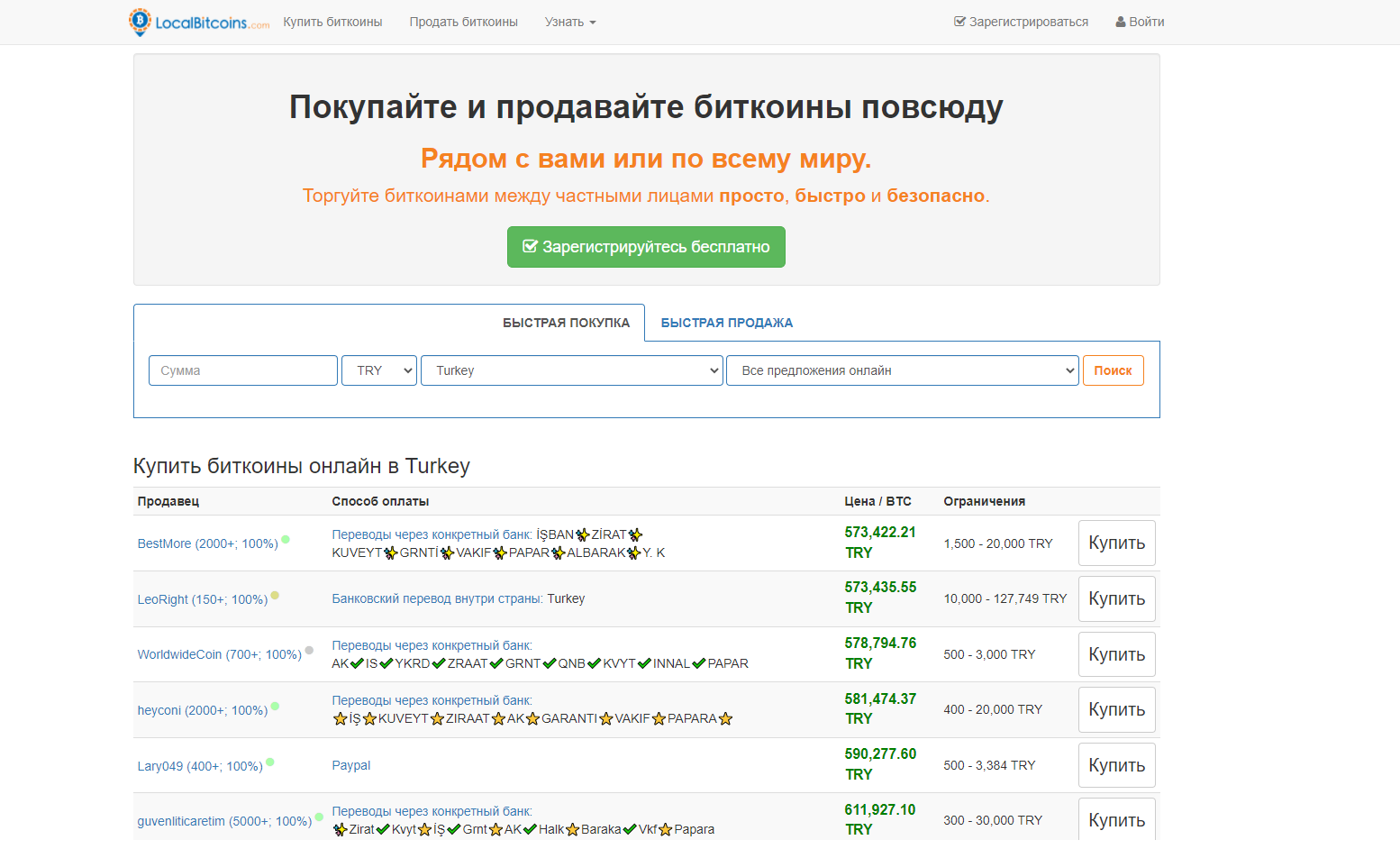Click the Цена / BTC column header
The image size is (1400, 849).
pyautogui.click(x=877, y=501)
